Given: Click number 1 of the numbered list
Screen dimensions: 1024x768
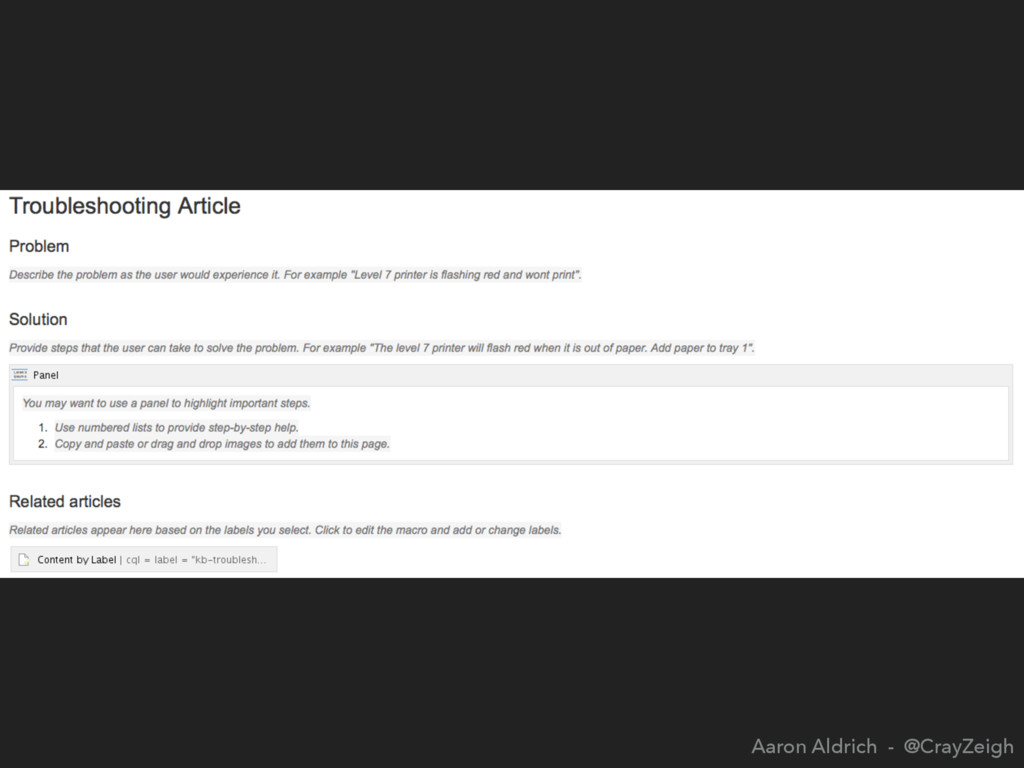Looking at the screenshot, I should 42,428.
